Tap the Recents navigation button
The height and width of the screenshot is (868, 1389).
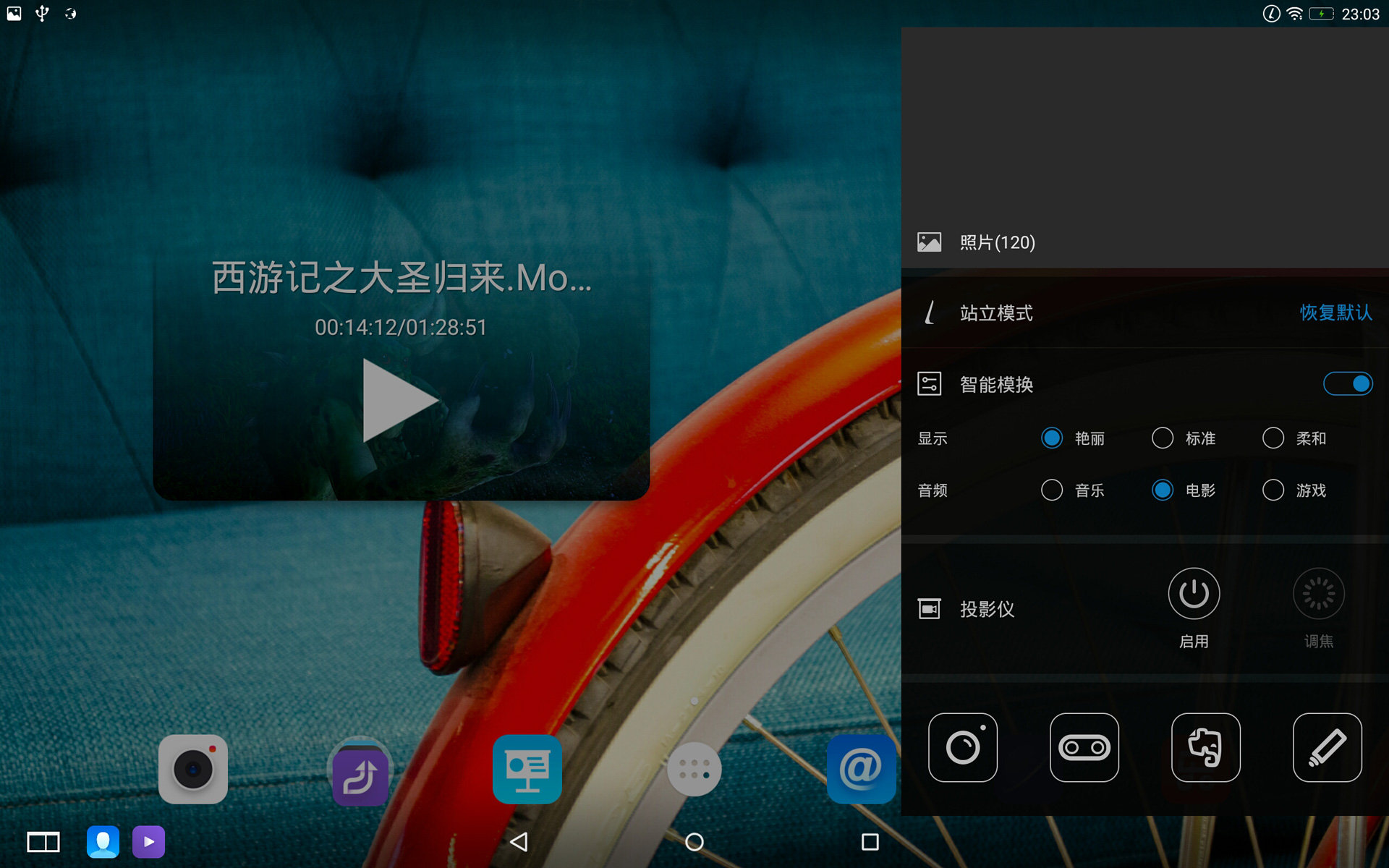pos(870,842)
